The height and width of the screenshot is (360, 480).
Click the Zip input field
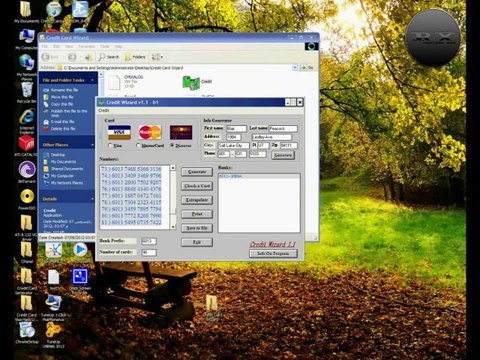click(288, 146)
